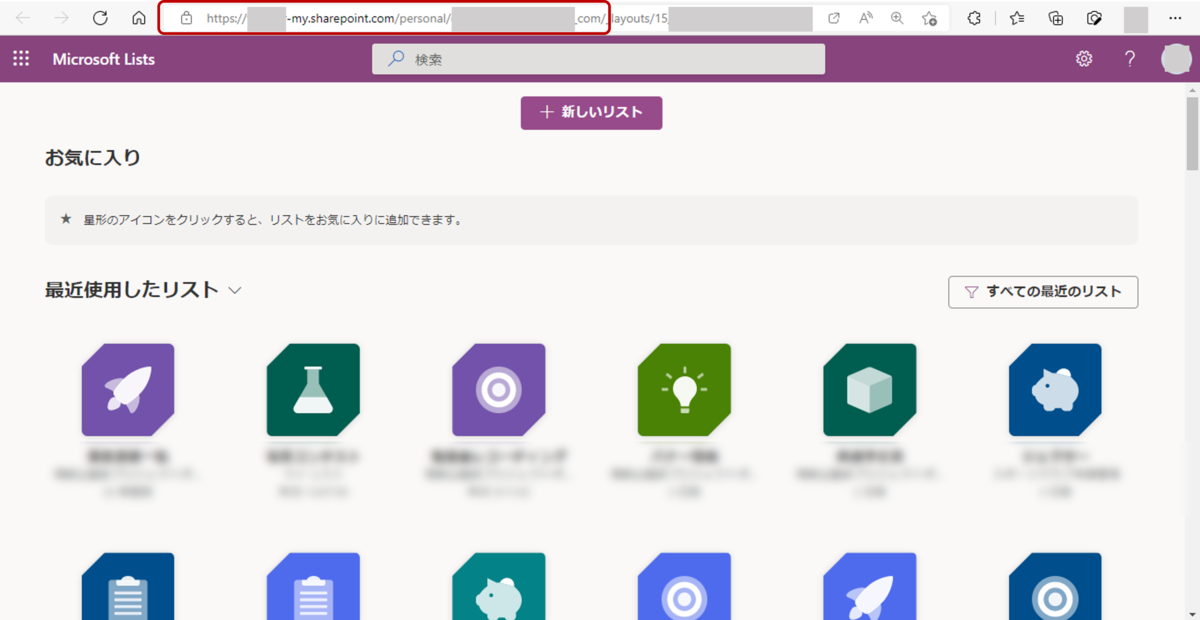View site security lock info

186,18
